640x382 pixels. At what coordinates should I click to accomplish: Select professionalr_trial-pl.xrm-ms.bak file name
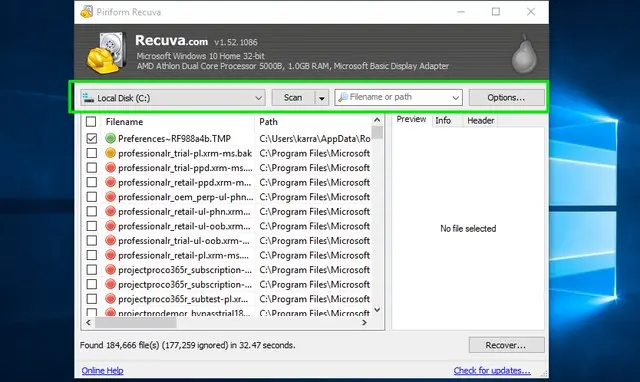point(185,153)
